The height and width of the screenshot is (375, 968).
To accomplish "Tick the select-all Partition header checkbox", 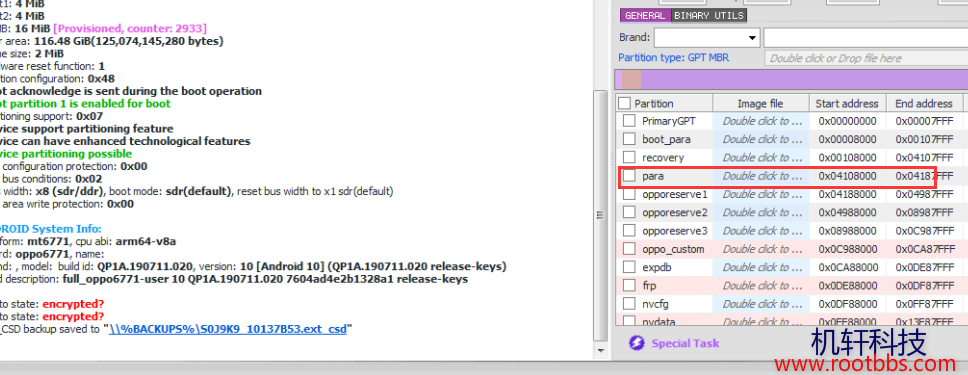I will coord(625,103).
